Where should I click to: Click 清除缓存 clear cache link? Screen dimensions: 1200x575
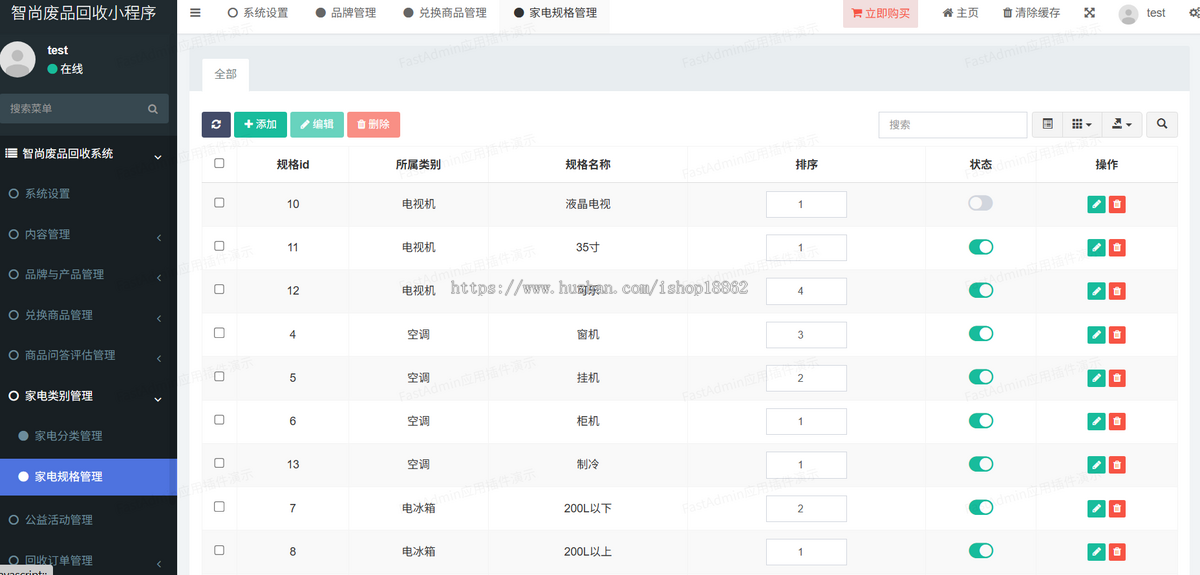1032,14
